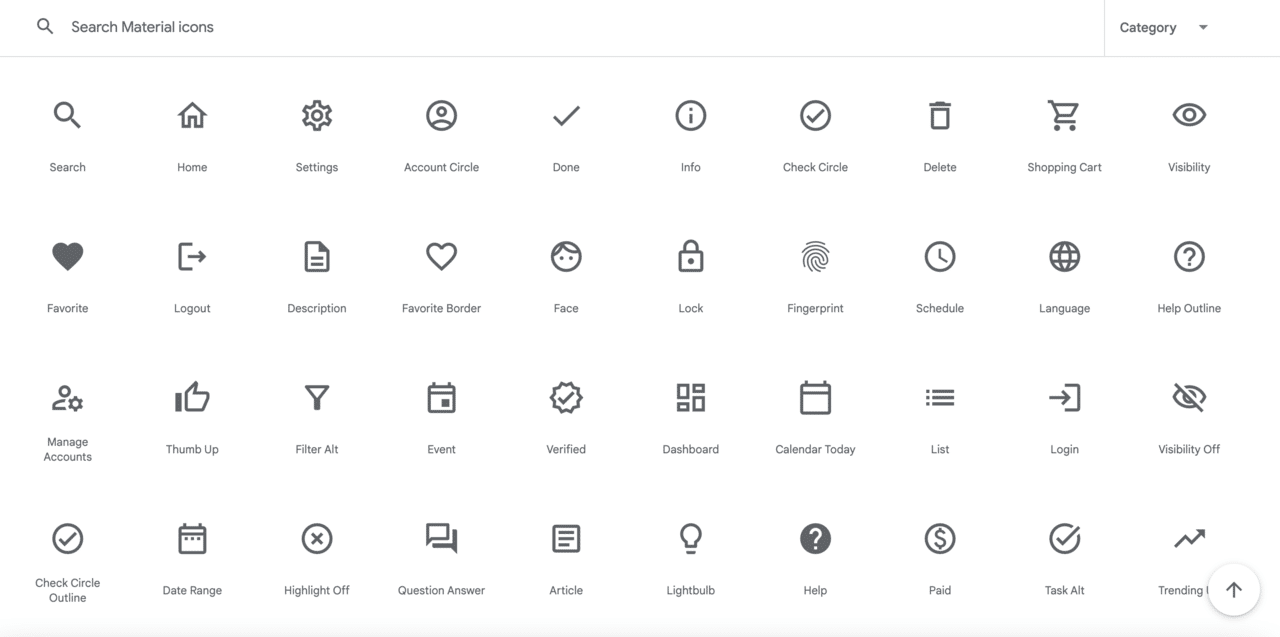Select the Highlight Off icon
The height and width of the screenshot is (637, 1280).
[316, 538]
